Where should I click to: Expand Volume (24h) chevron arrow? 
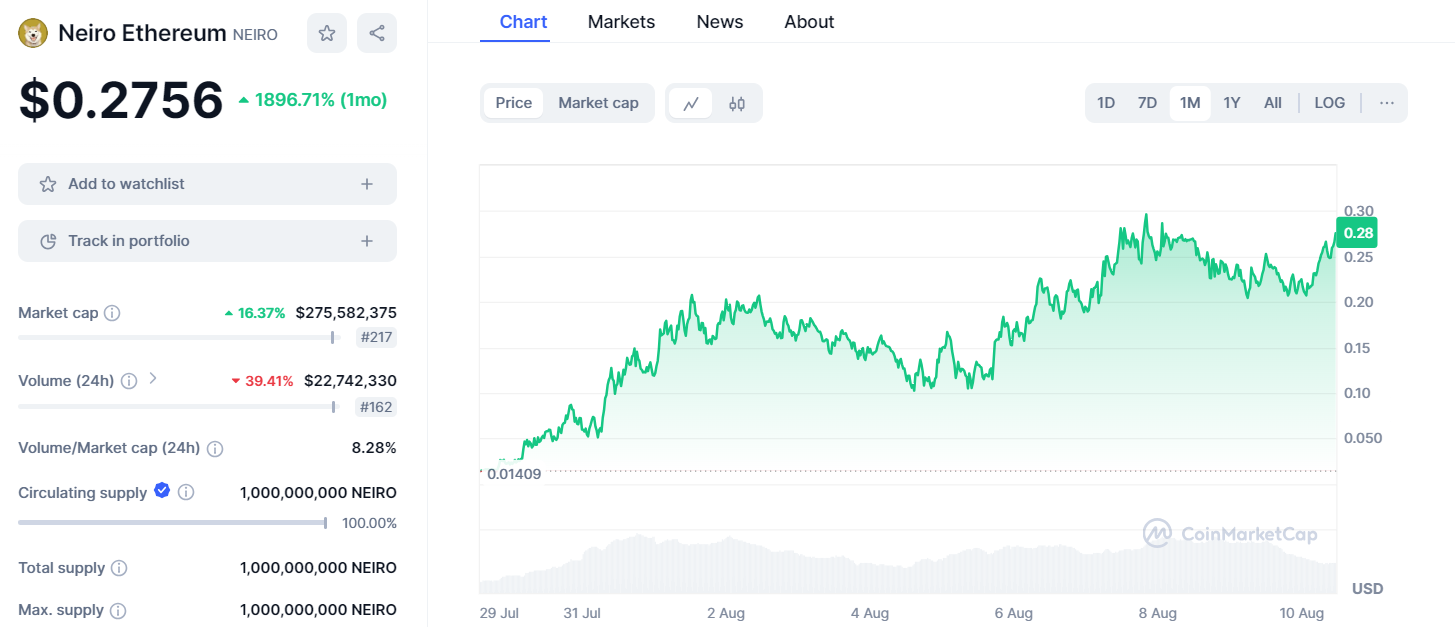point(153,379)
